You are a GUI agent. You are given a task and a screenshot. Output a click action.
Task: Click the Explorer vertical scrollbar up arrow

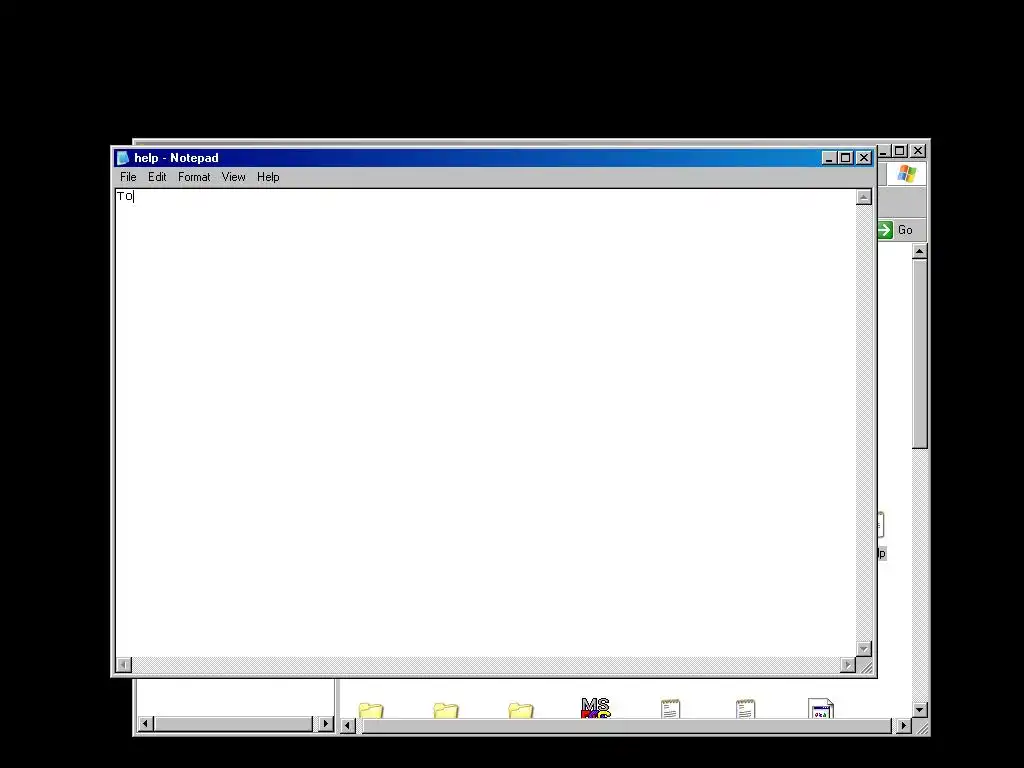coord(920,251)
